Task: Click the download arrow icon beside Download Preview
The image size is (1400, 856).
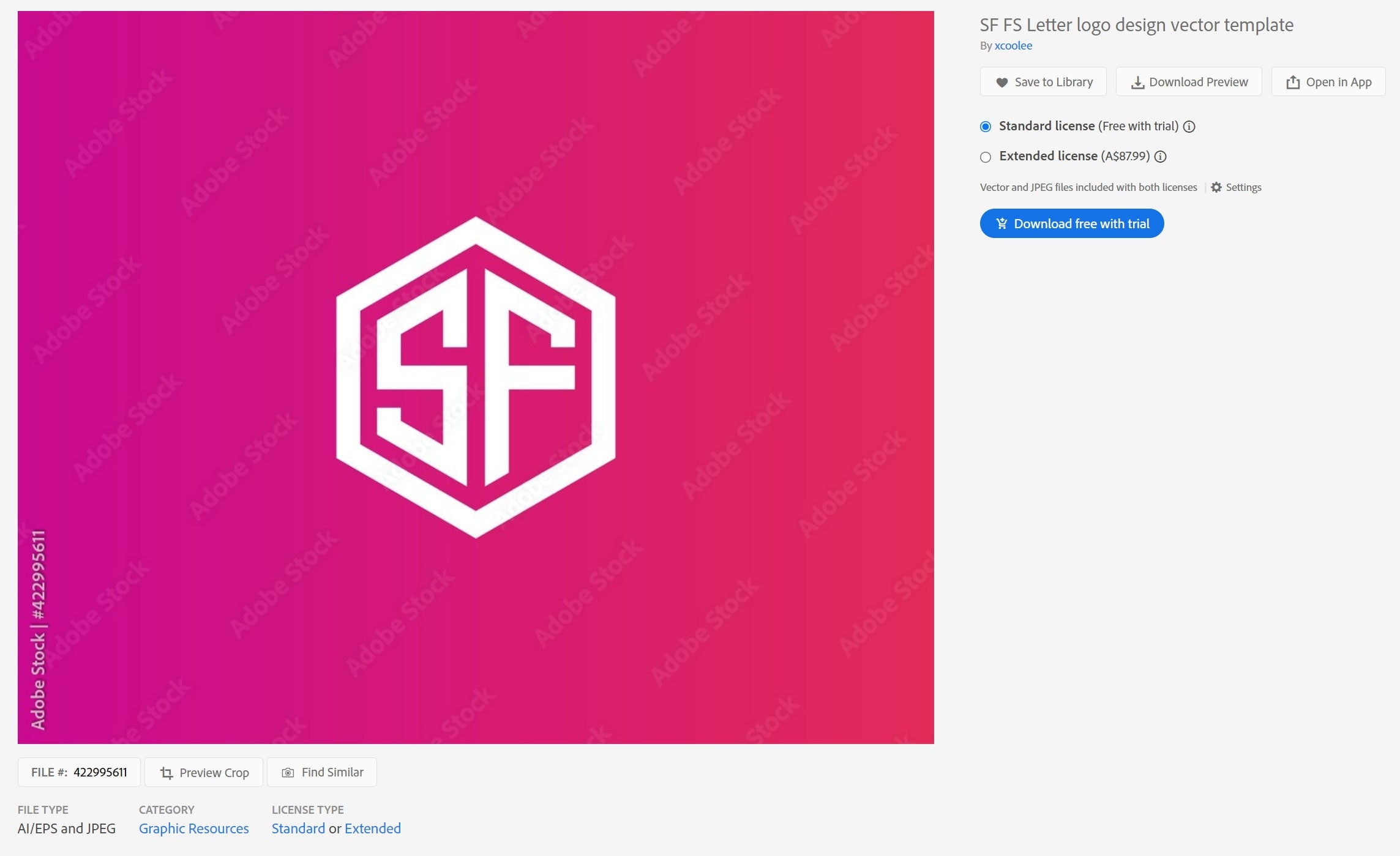Action: click(1137, 82)
